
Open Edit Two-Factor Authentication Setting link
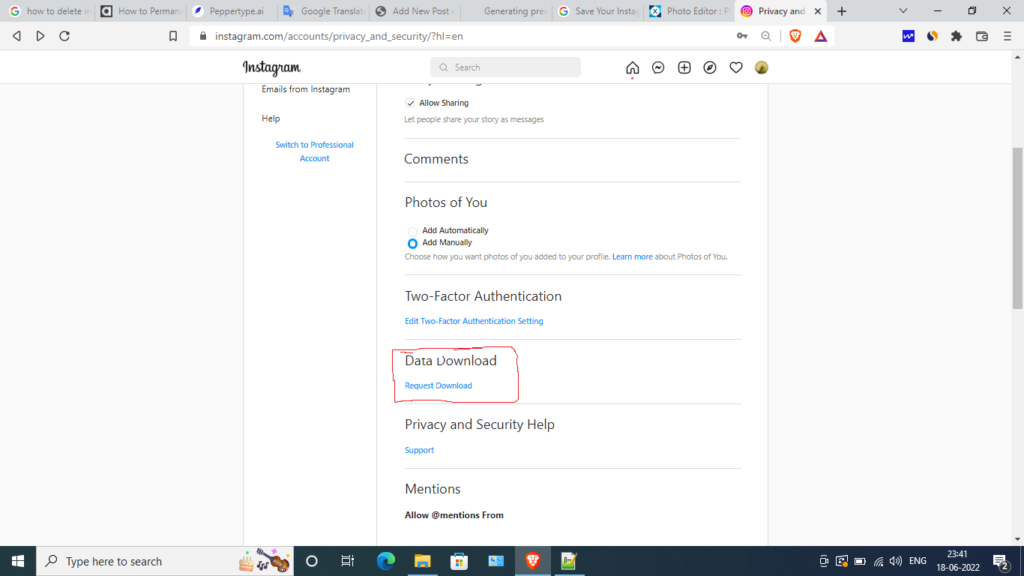point(473,321)
